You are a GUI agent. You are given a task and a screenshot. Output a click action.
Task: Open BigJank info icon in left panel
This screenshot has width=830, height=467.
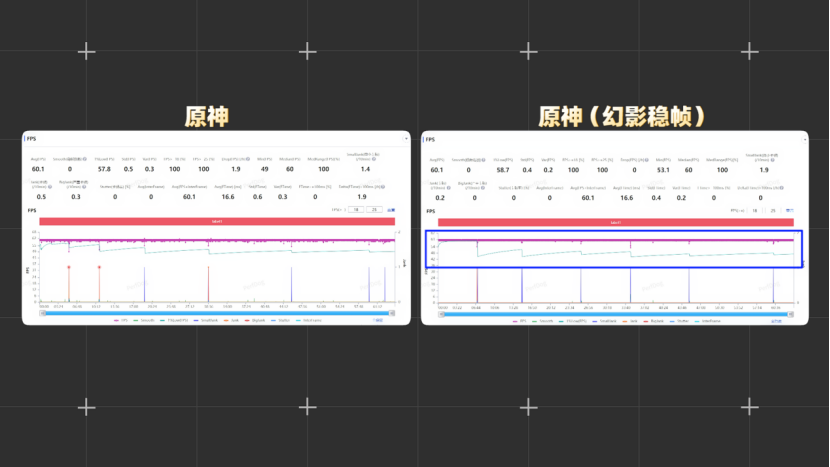pos(84,186)
